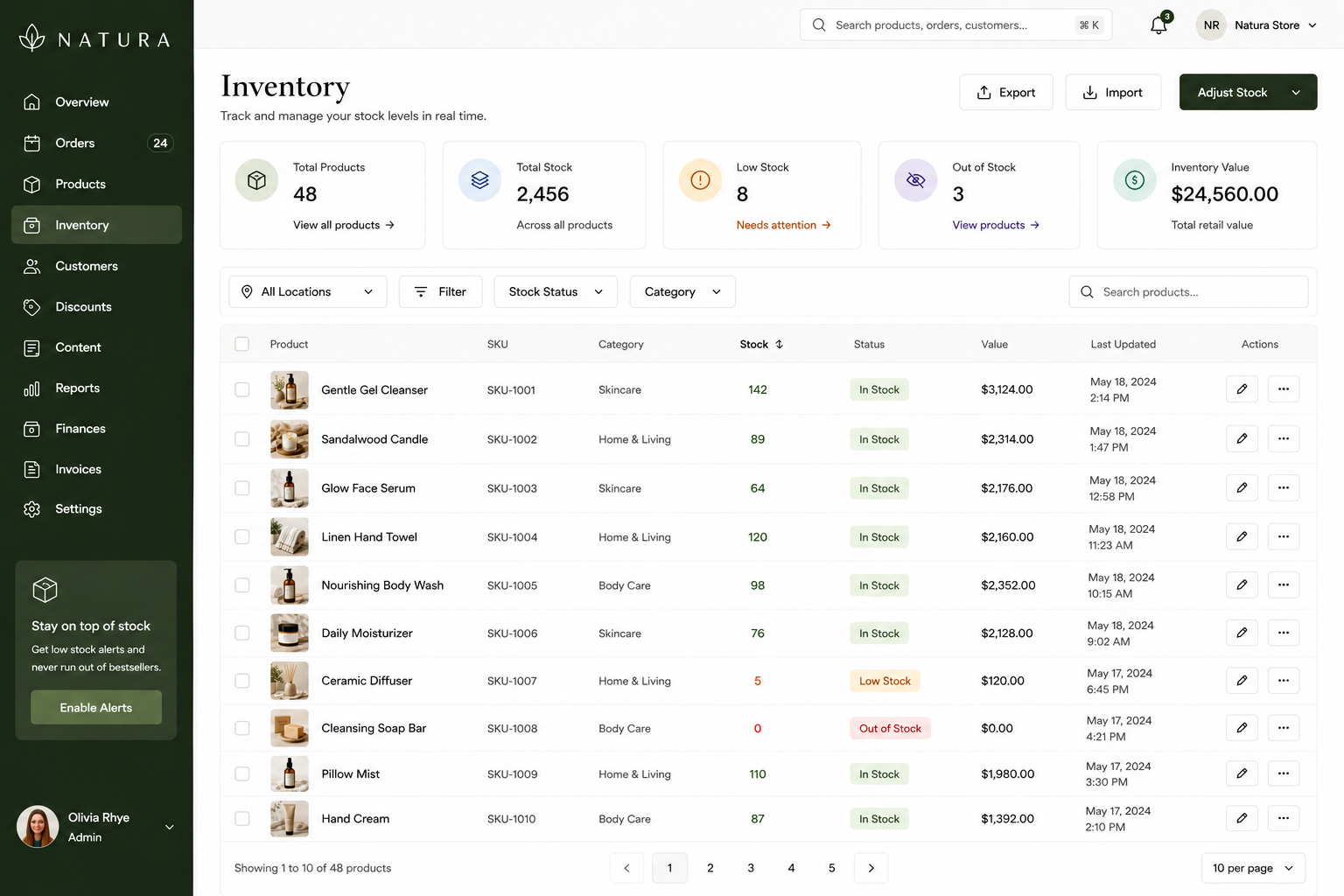
Task: Check the Nourishing Body Wash checkbox
Action: [242, 585]
